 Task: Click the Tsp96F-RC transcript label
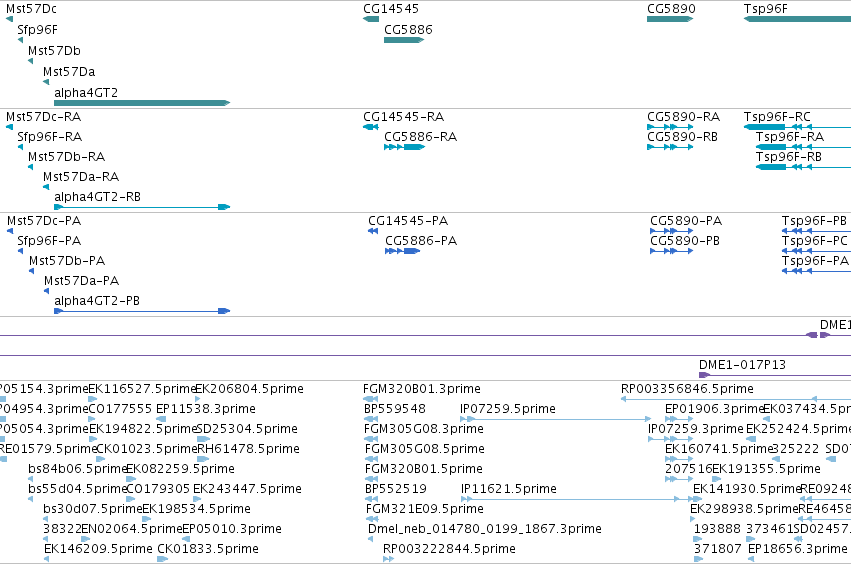coord(777,117)
